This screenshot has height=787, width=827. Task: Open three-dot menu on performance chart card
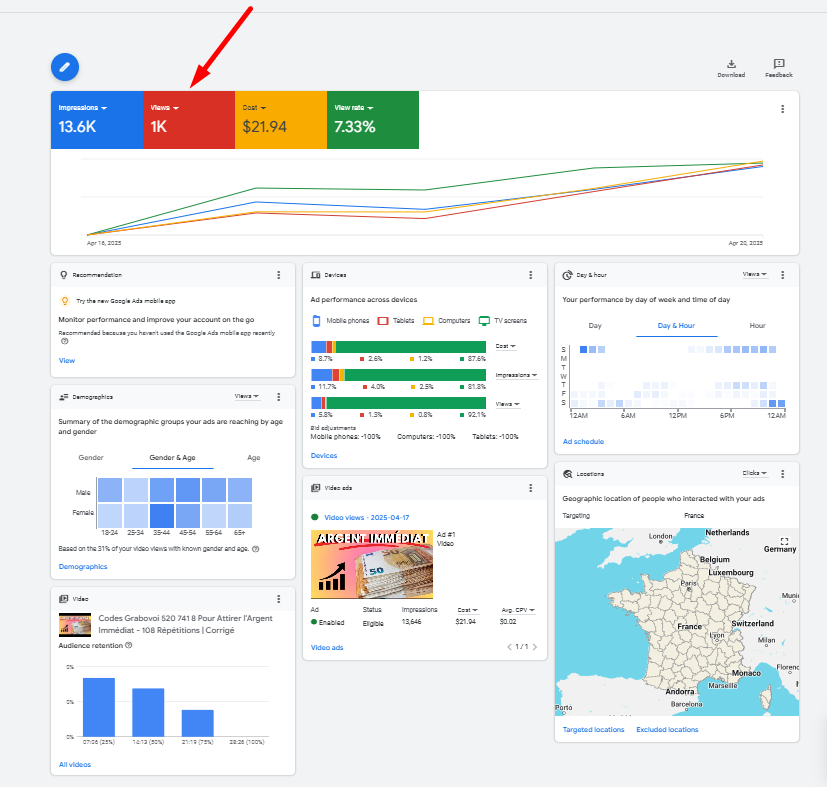(782, 109)
